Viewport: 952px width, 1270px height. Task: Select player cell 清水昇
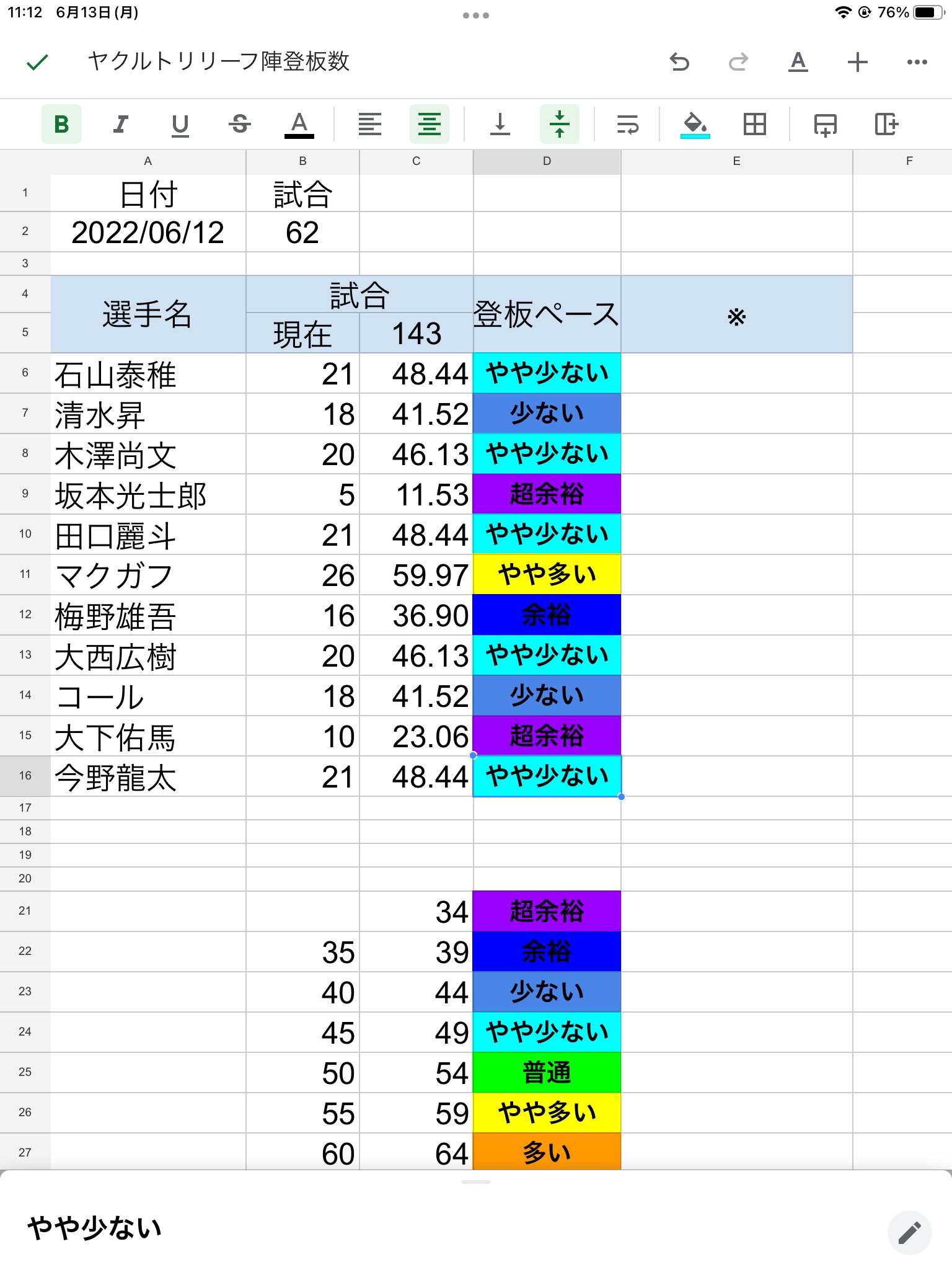[x=148, y=414]
